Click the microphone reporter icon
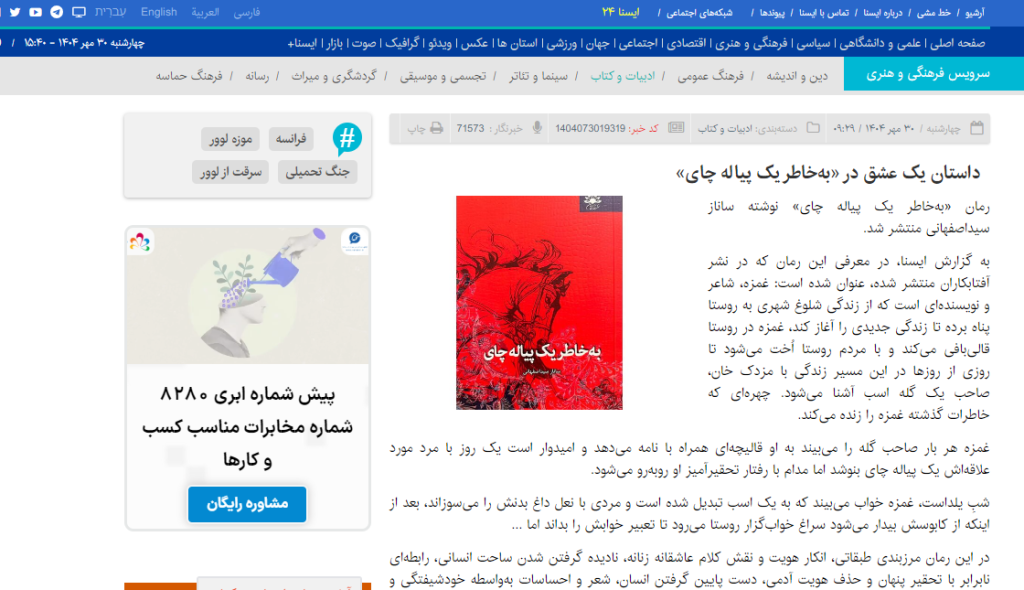 537,129
